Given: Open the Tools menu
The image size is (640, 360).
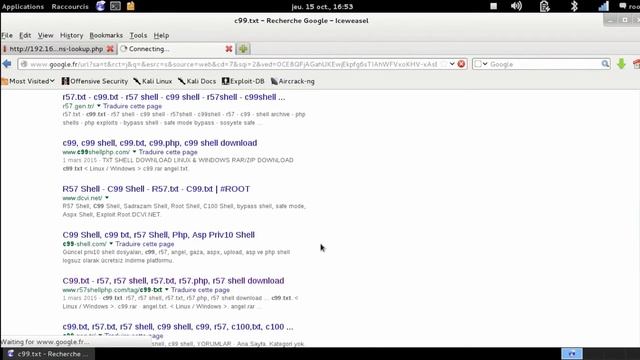Looking at the screenshot, I should (x=138, y=36).
